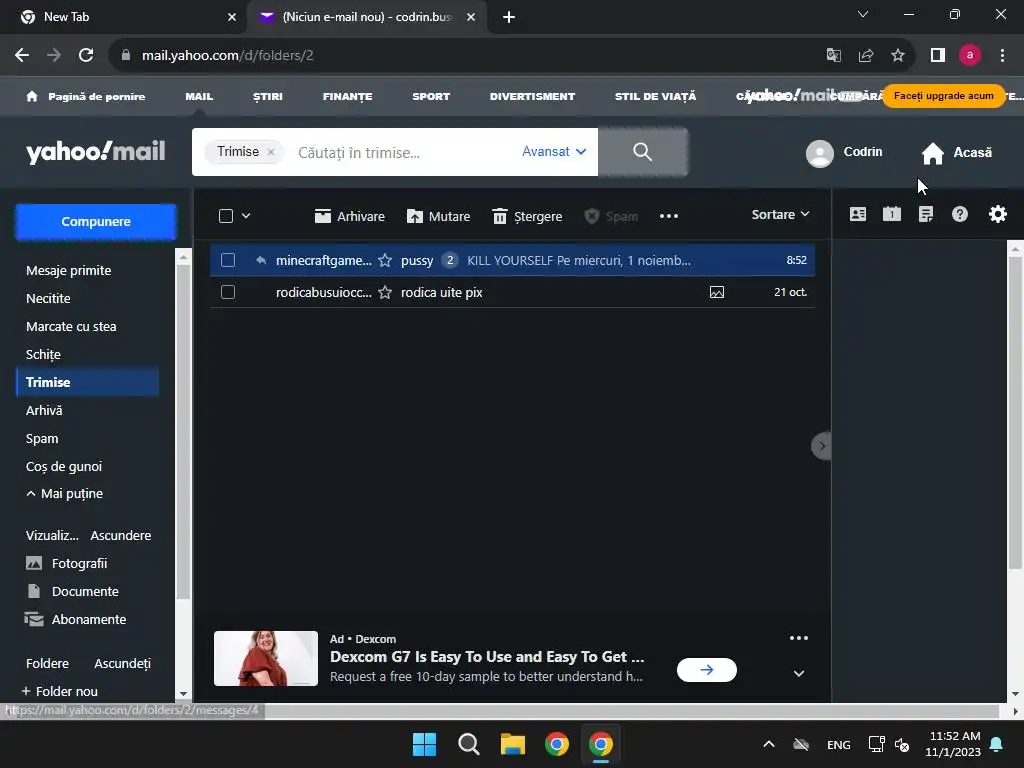The width and height of the screenshot is (1024, 768).
Task: Star the minecraftgame email
Action: [385, 261]
